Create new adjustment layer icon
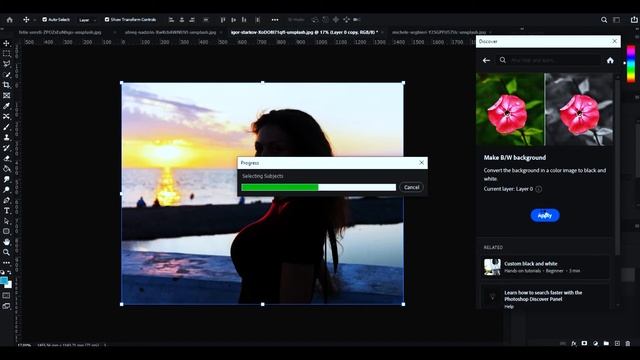640x360 pixels. click(x=596, y=344)
